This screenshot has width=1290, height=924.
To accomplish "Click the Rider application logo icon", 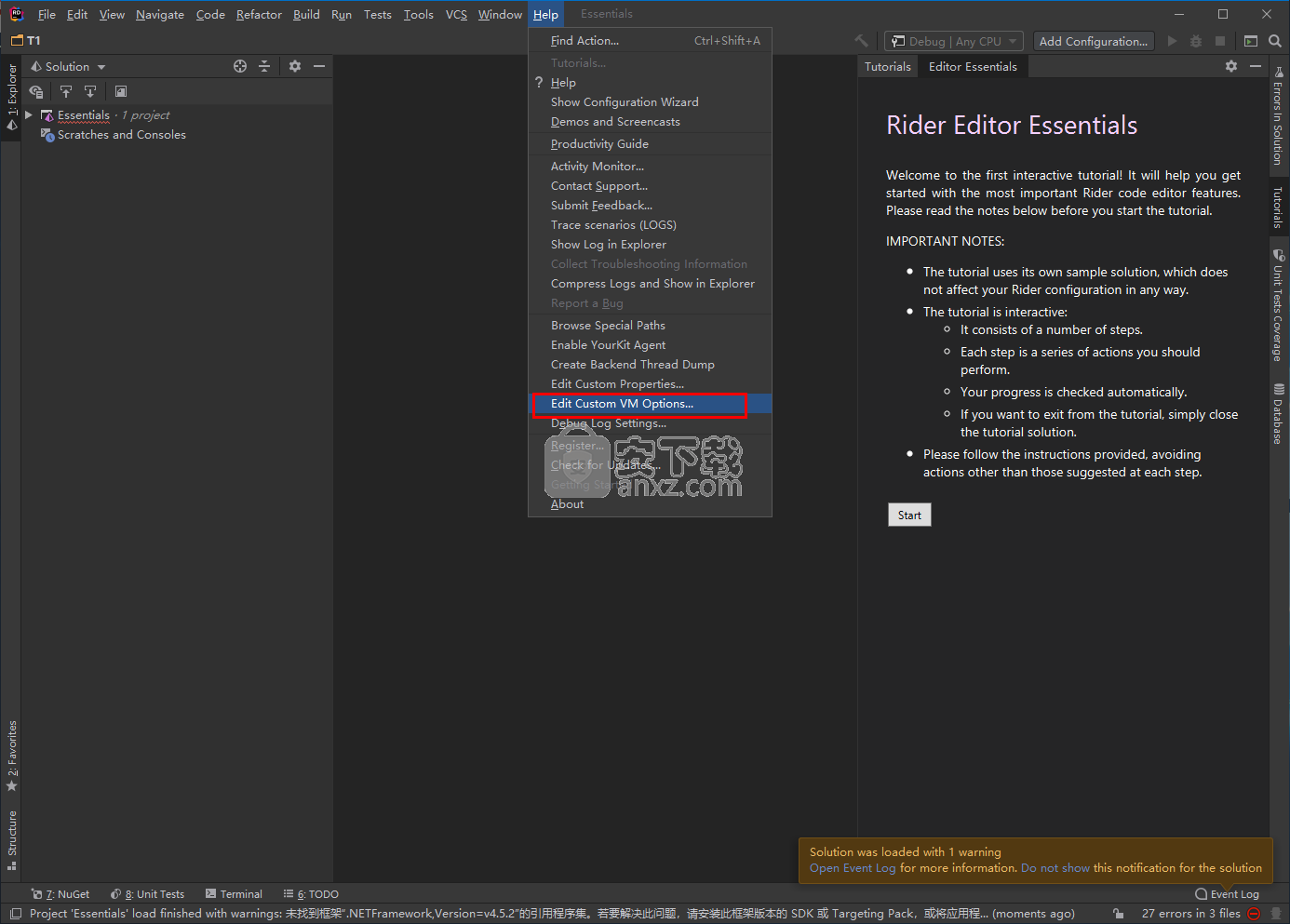I will (x=16, y=14).
